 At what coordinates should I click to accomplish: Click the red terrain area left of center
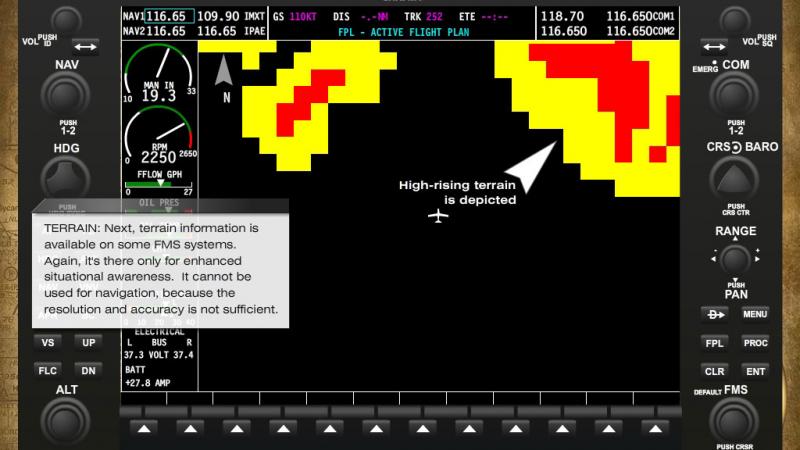click(x=311, y=103)
